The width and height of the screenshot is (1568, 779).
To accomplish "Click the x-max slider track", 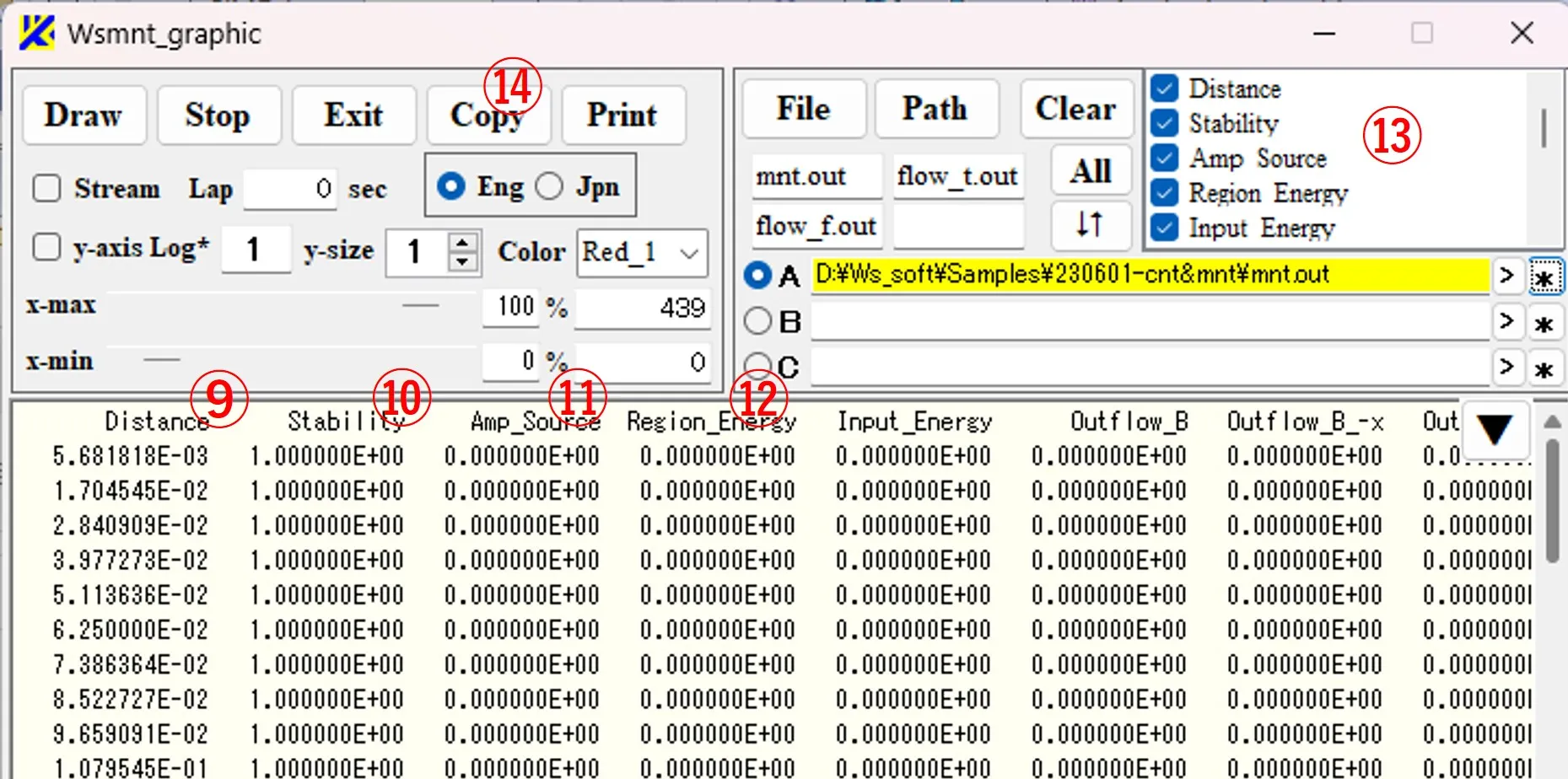I will tap(291, 305).
